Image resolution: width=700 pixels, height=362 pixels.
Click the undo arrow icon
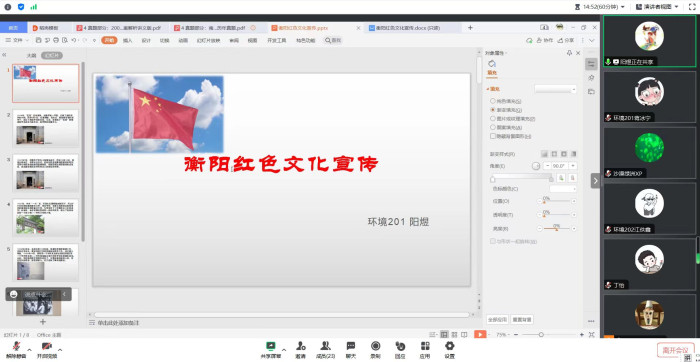74,40
